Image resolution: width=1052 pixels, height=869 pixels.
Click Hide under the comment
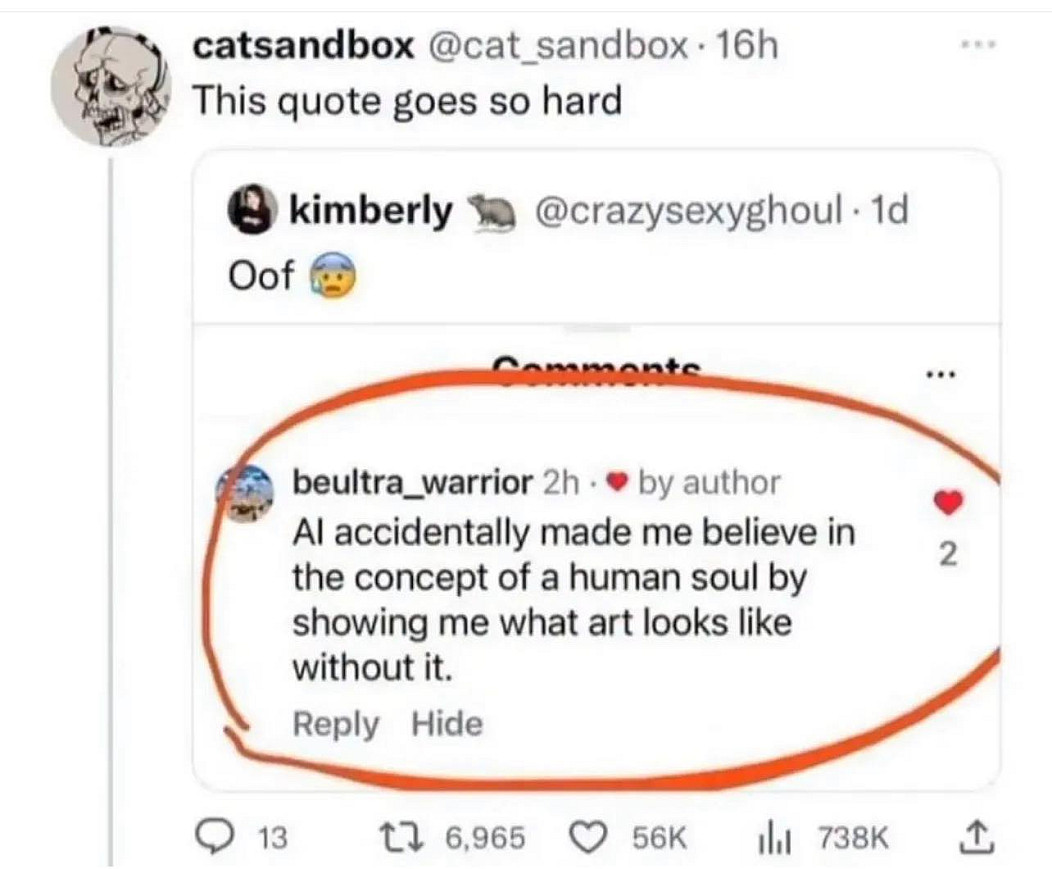coord(447,724)
